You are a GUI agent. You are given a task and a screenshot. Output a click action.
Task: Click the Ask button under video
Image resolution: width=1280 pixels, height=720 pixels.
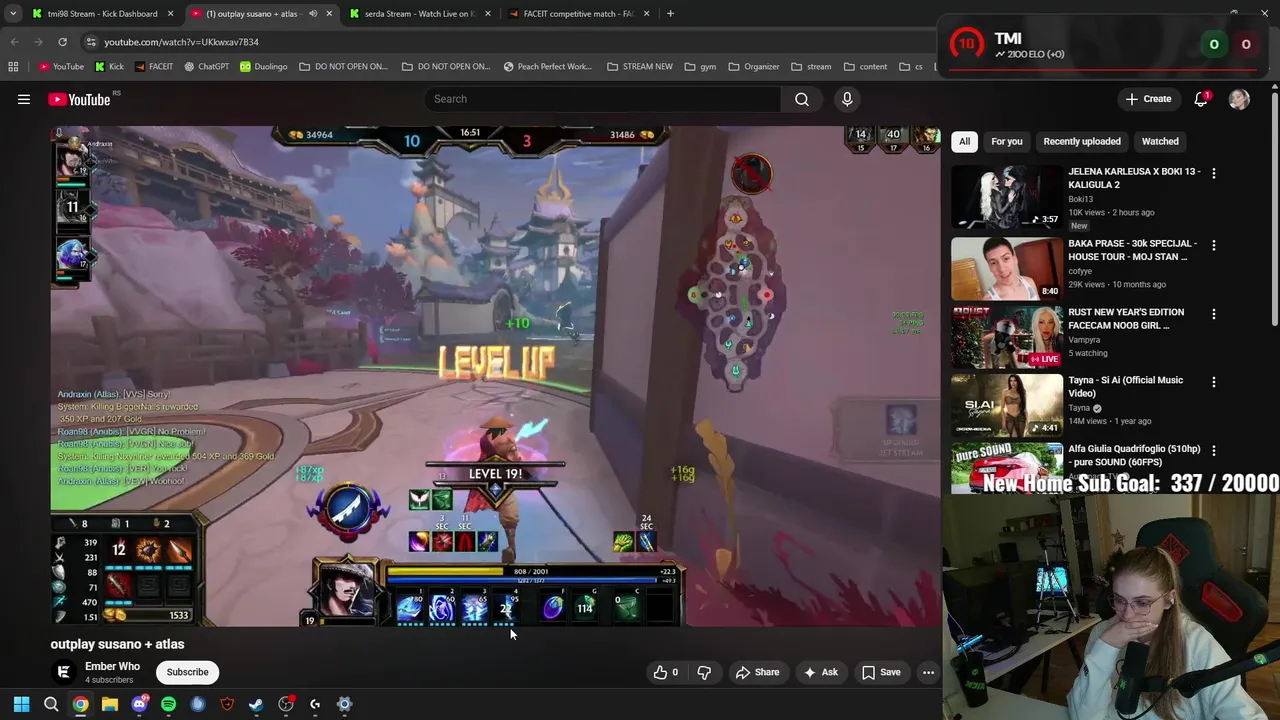(821, 672)
